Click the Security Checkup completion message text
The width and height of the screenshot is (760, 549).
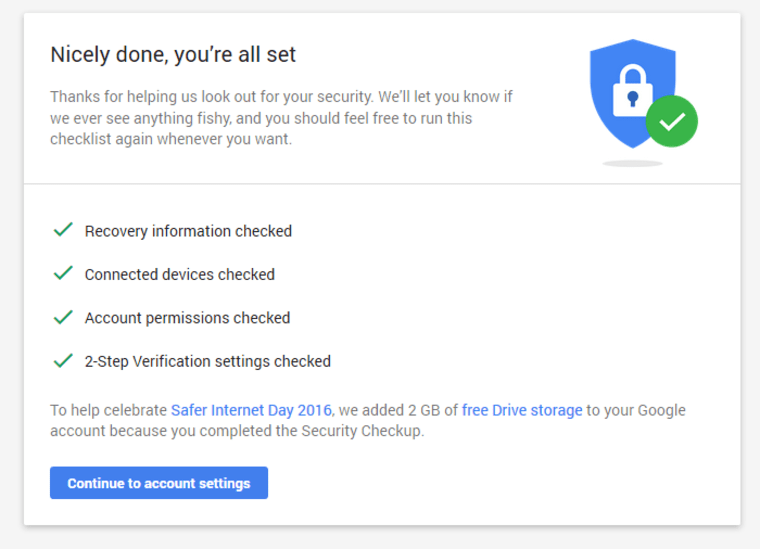coord(368,420)
